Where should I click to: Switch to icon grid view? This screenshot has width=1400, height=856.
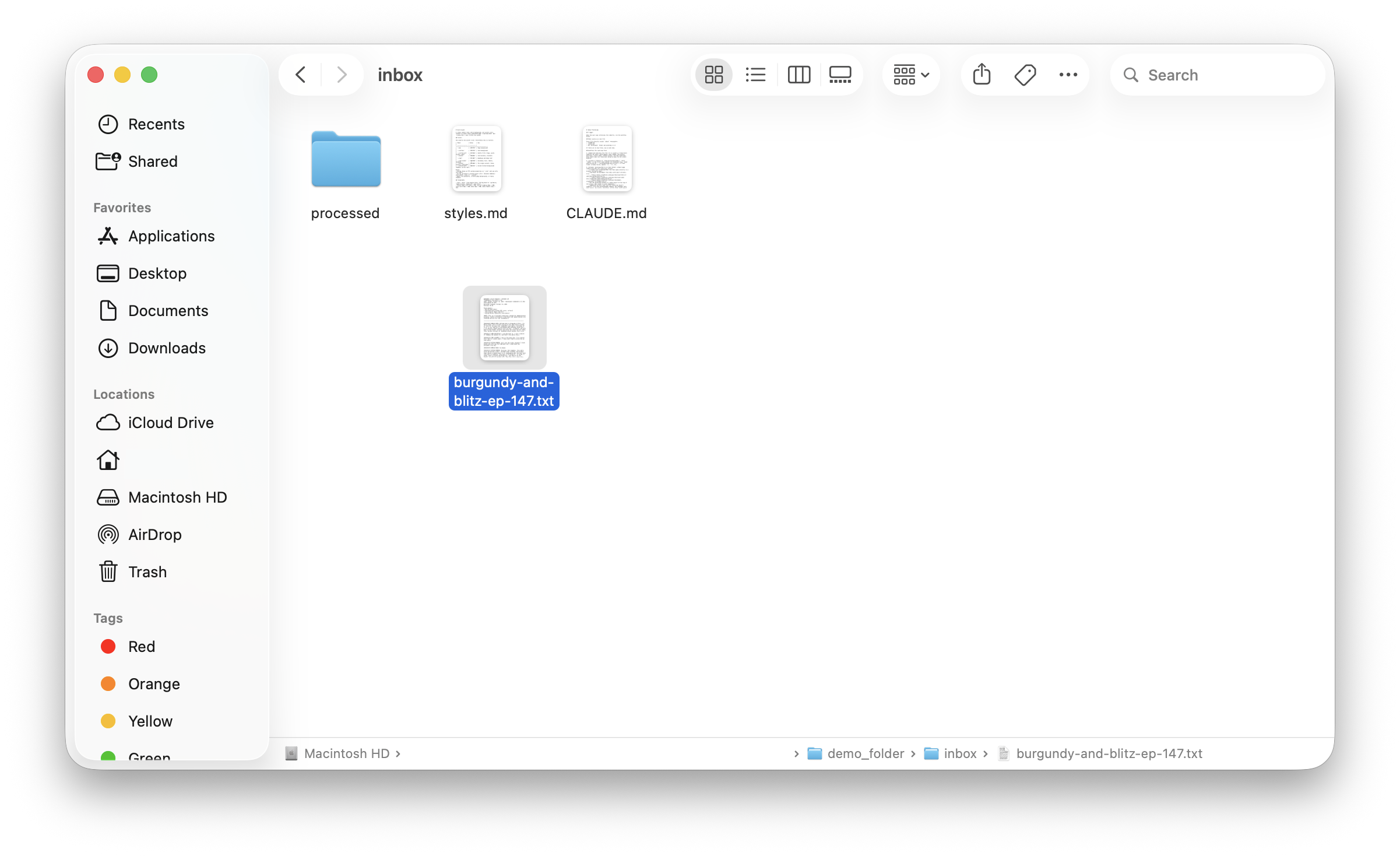[x=714, y=75]
